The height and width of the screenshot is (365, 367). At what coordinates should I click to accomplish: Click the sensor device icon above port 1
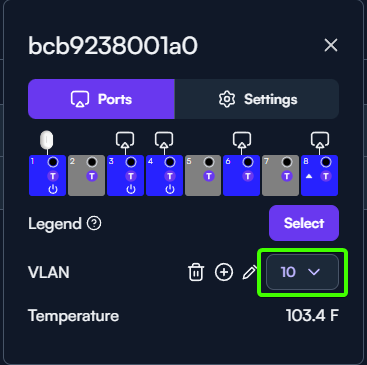coord(47,139)
